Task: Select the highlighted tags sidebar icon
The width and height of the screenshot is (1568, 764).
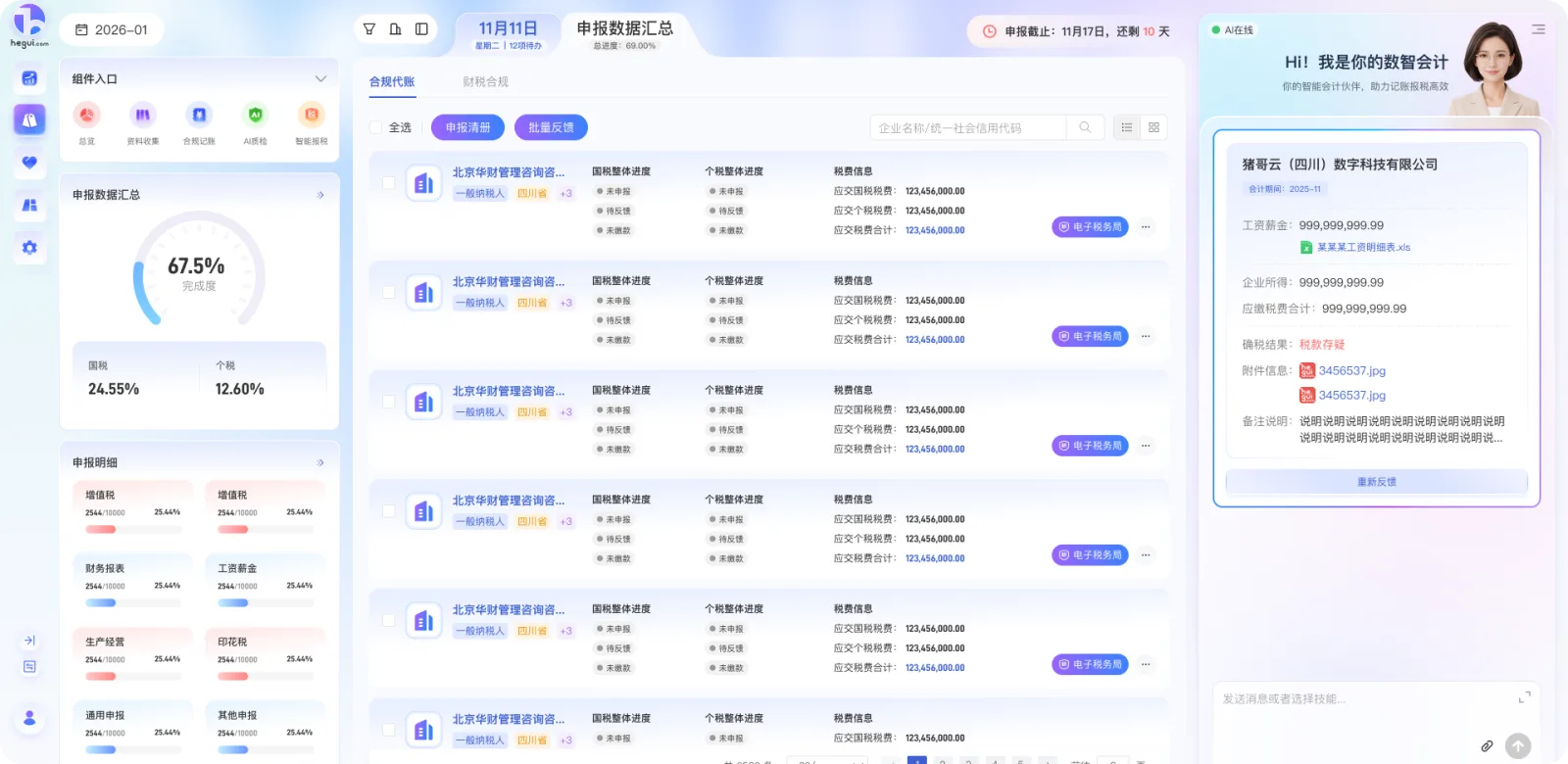Action: click(x=29, y=119)
